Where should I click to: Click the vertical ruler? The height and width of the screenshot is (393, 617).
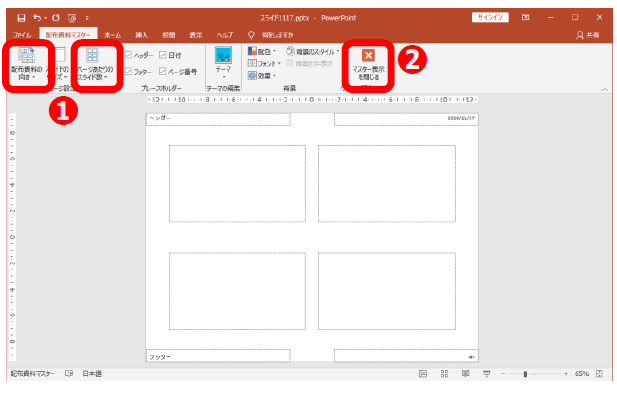pyautogui.click(x=12, y=237)
